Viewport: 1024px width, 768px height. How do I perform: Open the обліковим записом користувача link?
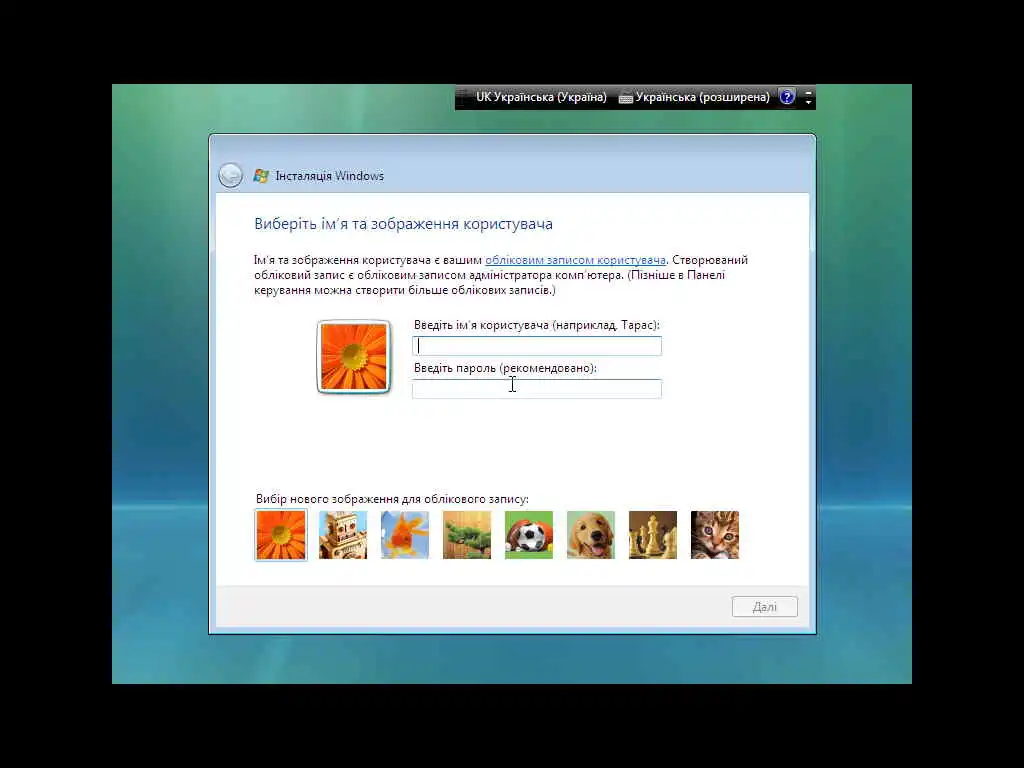[x=575, y=260]
